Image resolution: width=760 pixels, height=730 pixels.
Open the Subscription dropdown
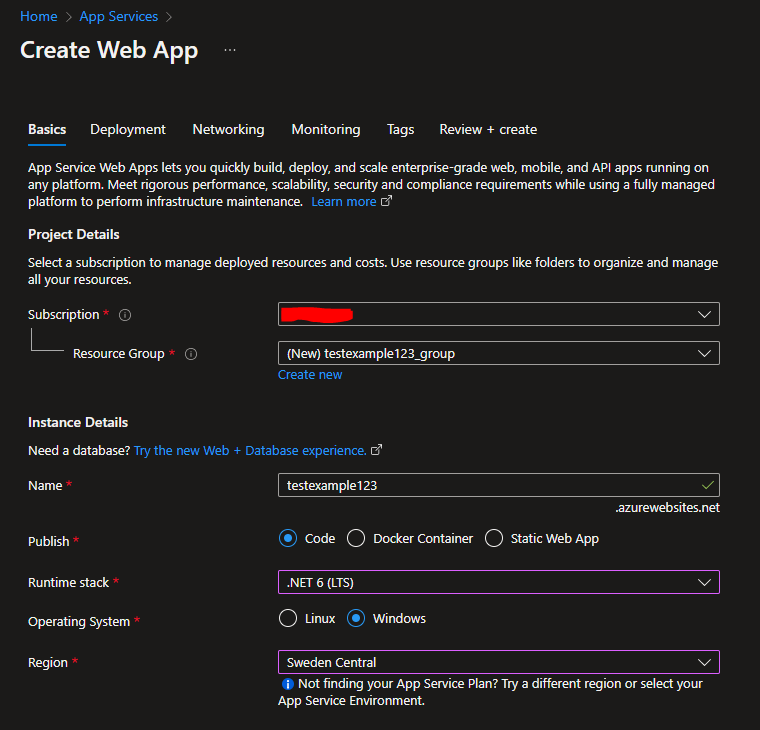[498, 314]
